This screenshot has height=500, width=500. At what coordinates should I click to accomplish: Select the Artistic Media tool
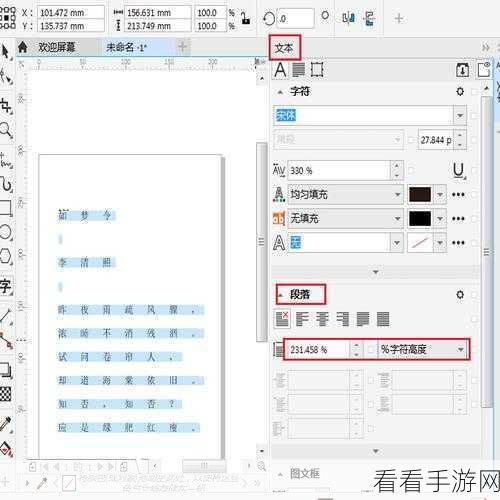click(x=6, y=184)
